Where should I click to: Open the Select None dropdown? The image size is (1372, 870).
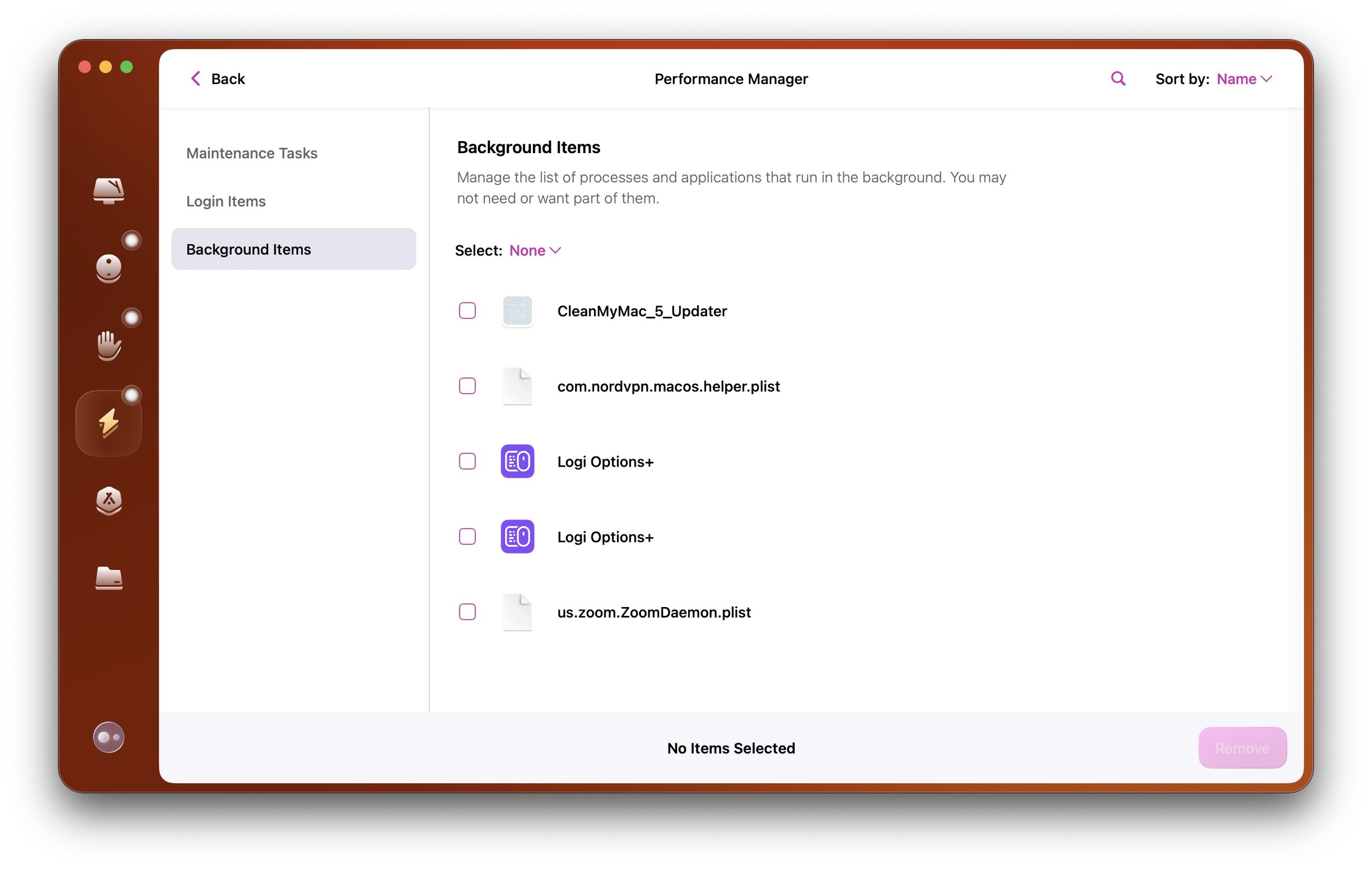536,251
